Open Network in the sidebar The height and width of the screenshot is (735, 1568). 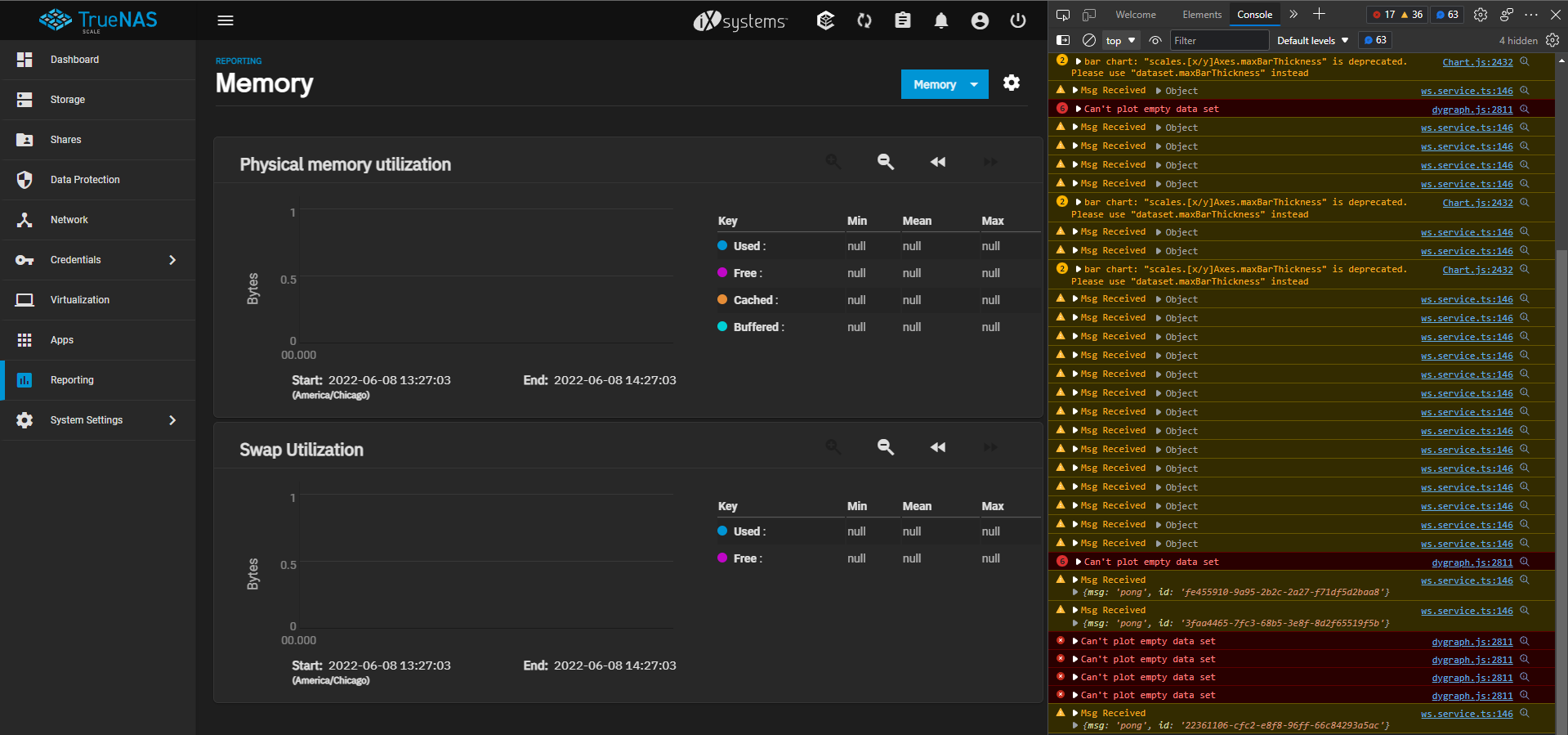[100, 220]
